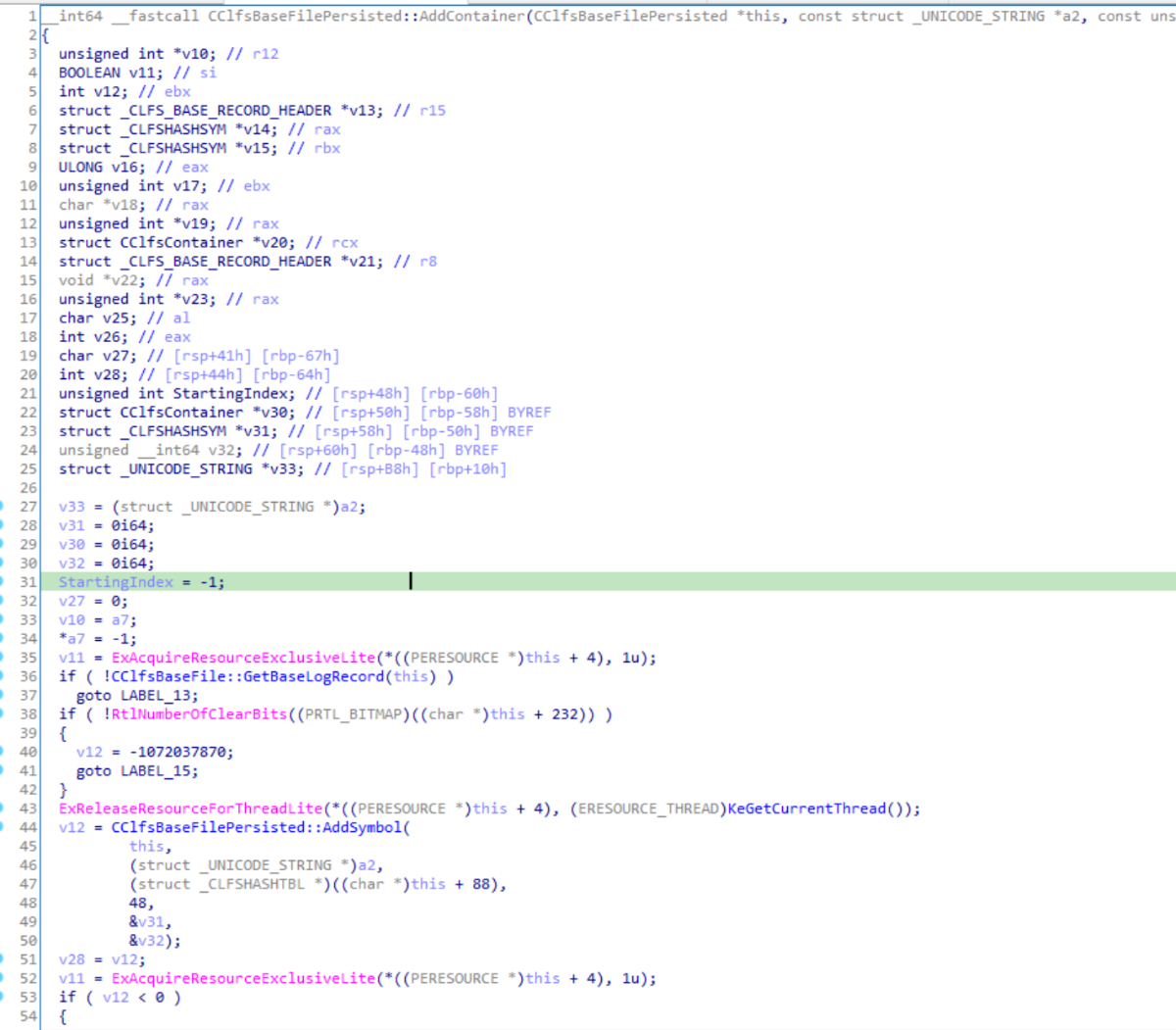Click ExAcquireResourceExclusiveLite call on line 52
Screen dimensions: 1176x1030
(244, 978)
